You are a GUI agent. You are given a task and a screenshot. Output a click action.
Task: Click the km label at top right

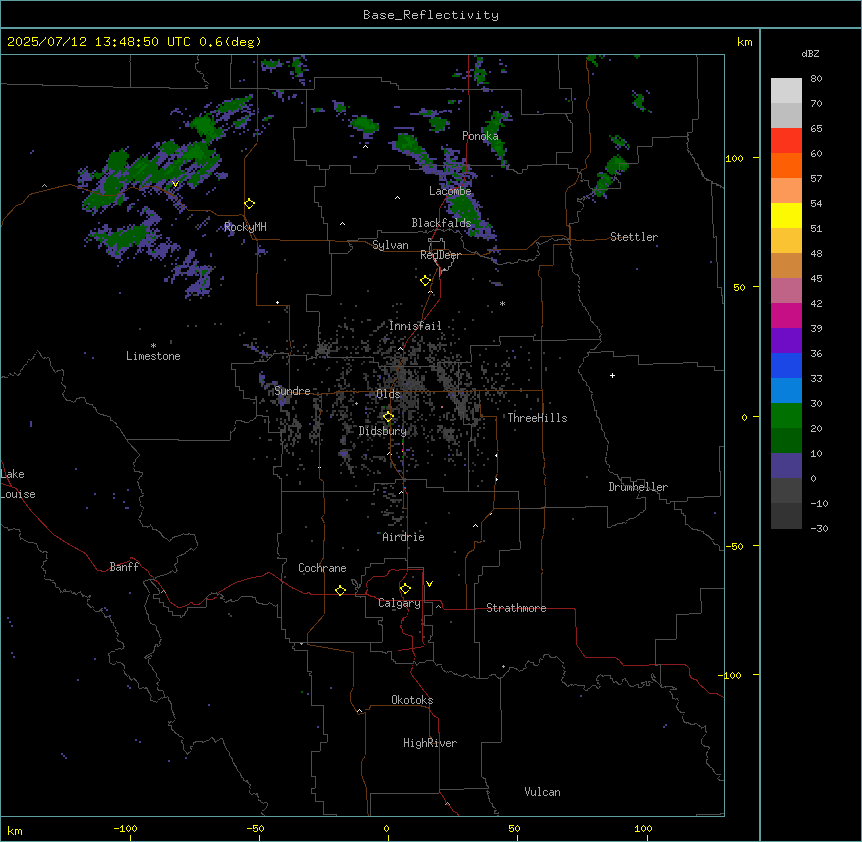tap(745, 42)
